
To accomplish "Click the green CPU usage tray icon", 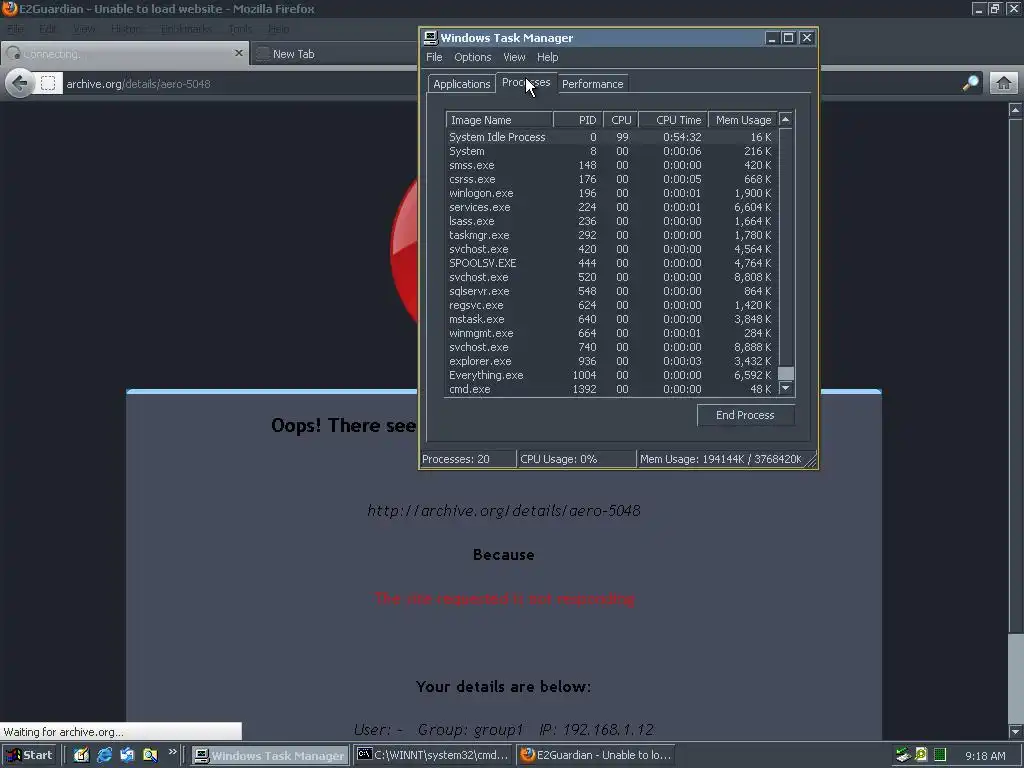I will pos(940,756).
